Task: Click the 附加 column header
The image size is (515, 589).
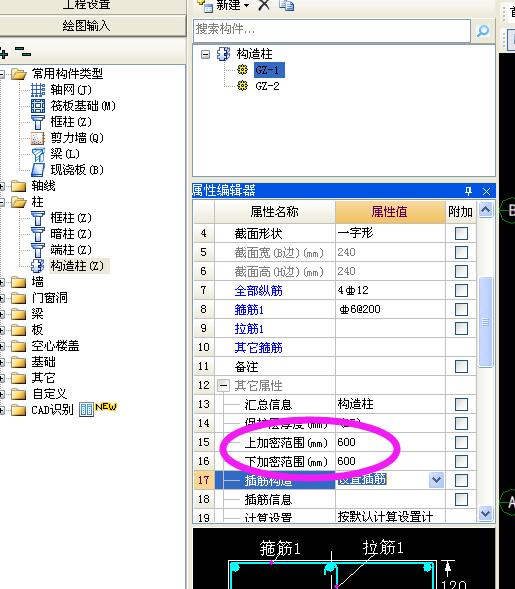Action: (x=461, y=212)
